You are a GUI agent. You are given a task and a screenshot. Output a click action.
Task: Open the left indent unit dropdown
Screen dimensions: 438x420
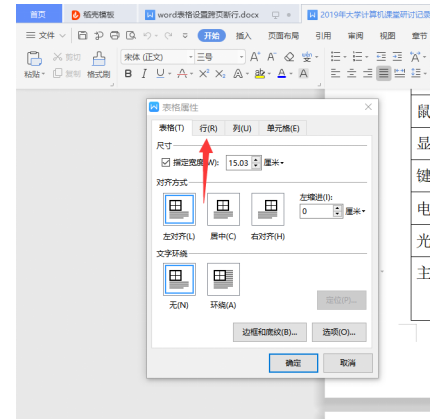[363, 211]
